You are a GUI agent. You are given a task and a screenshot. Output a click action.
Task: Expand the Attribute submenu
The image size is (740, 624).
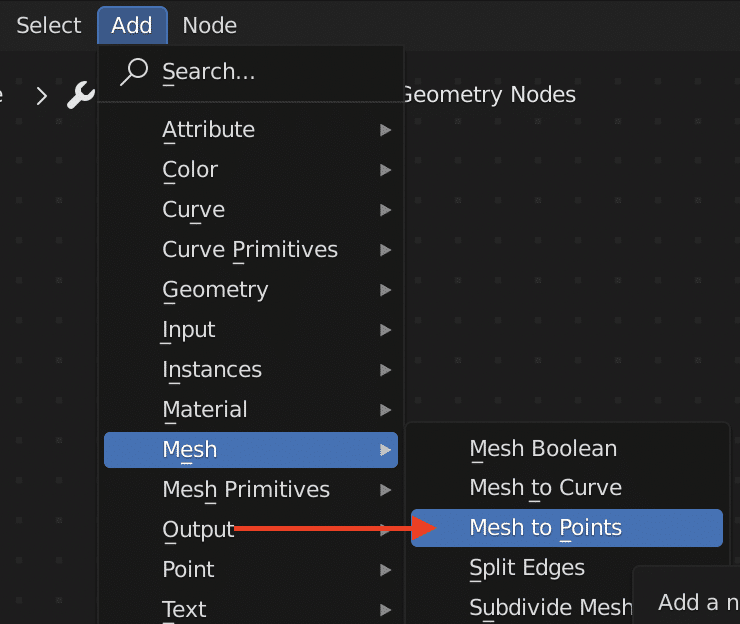coord(251,130)
